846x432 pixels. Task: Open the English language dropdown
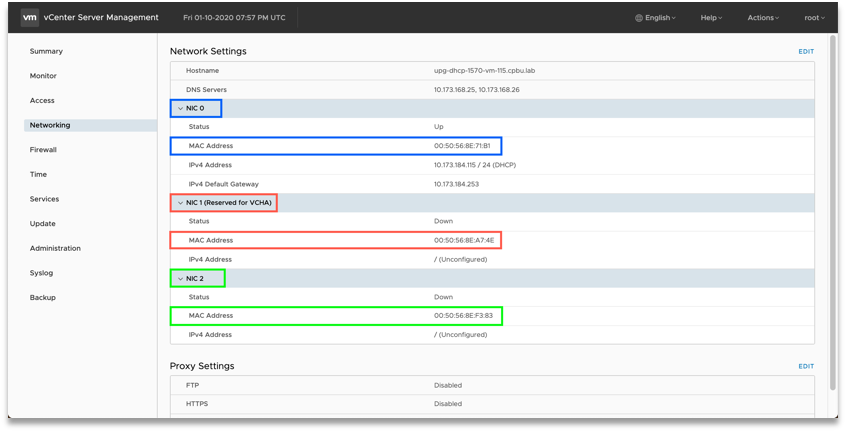[x=656, y=18]
